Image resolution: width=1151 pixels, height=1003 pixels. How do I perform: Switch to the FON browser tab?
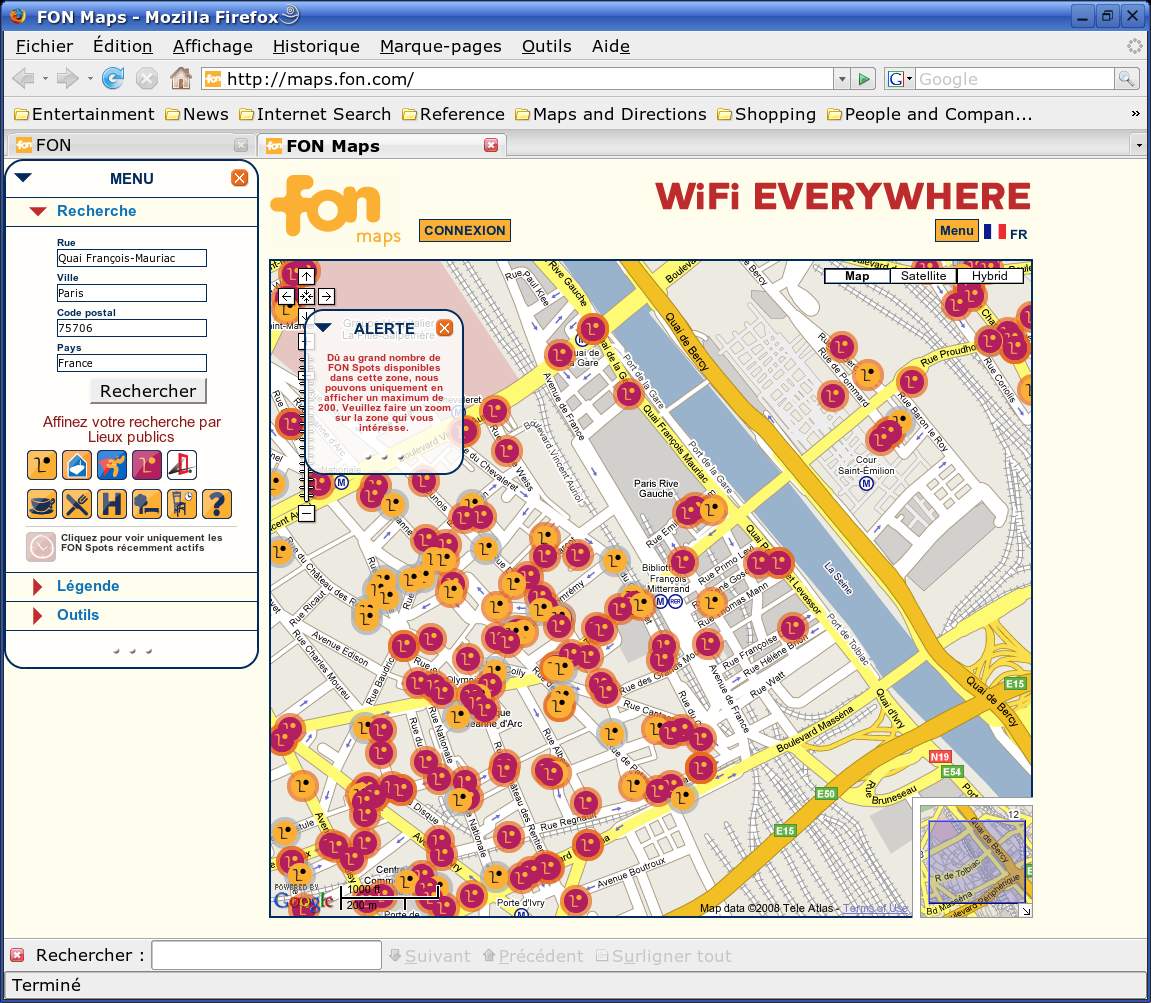120,145
